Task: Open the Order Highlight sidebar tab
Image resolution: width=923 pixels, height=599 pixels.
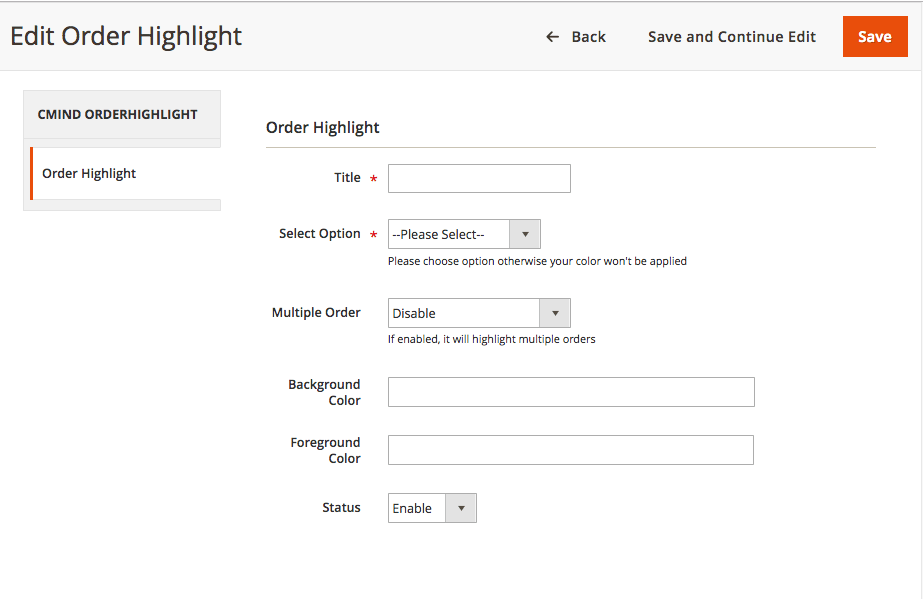Action: tap(89, 173)
